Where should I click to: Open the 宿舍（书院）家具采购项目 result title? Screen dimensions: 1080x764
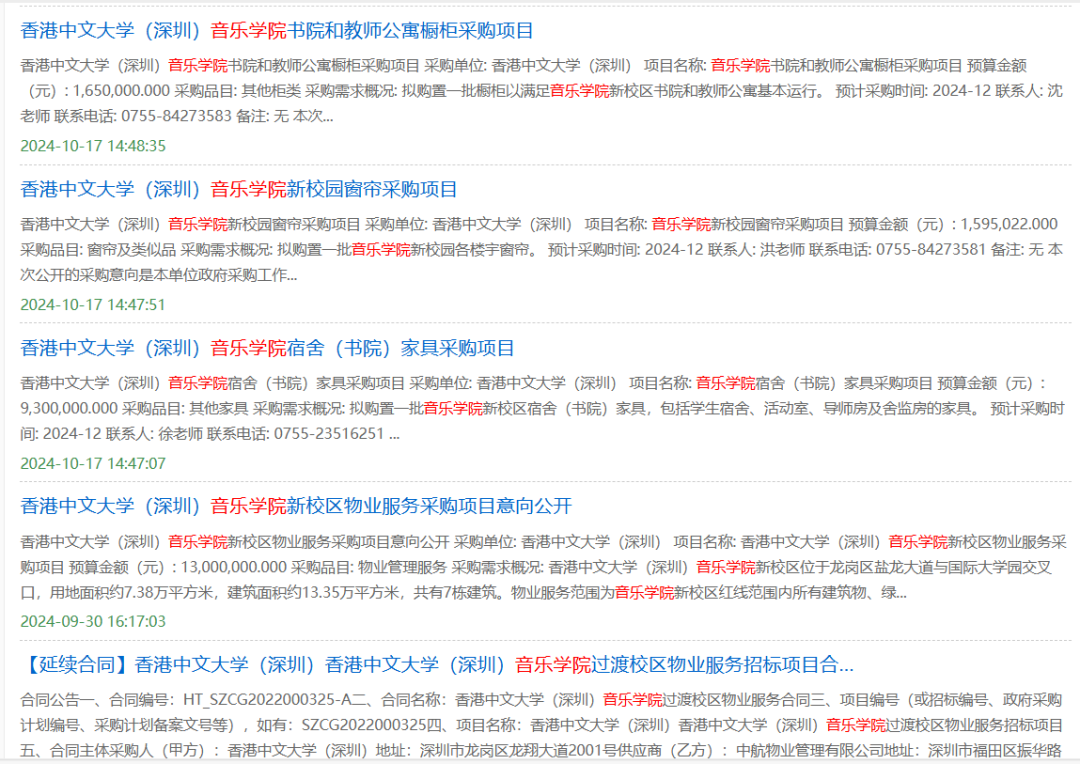[267, 348]
